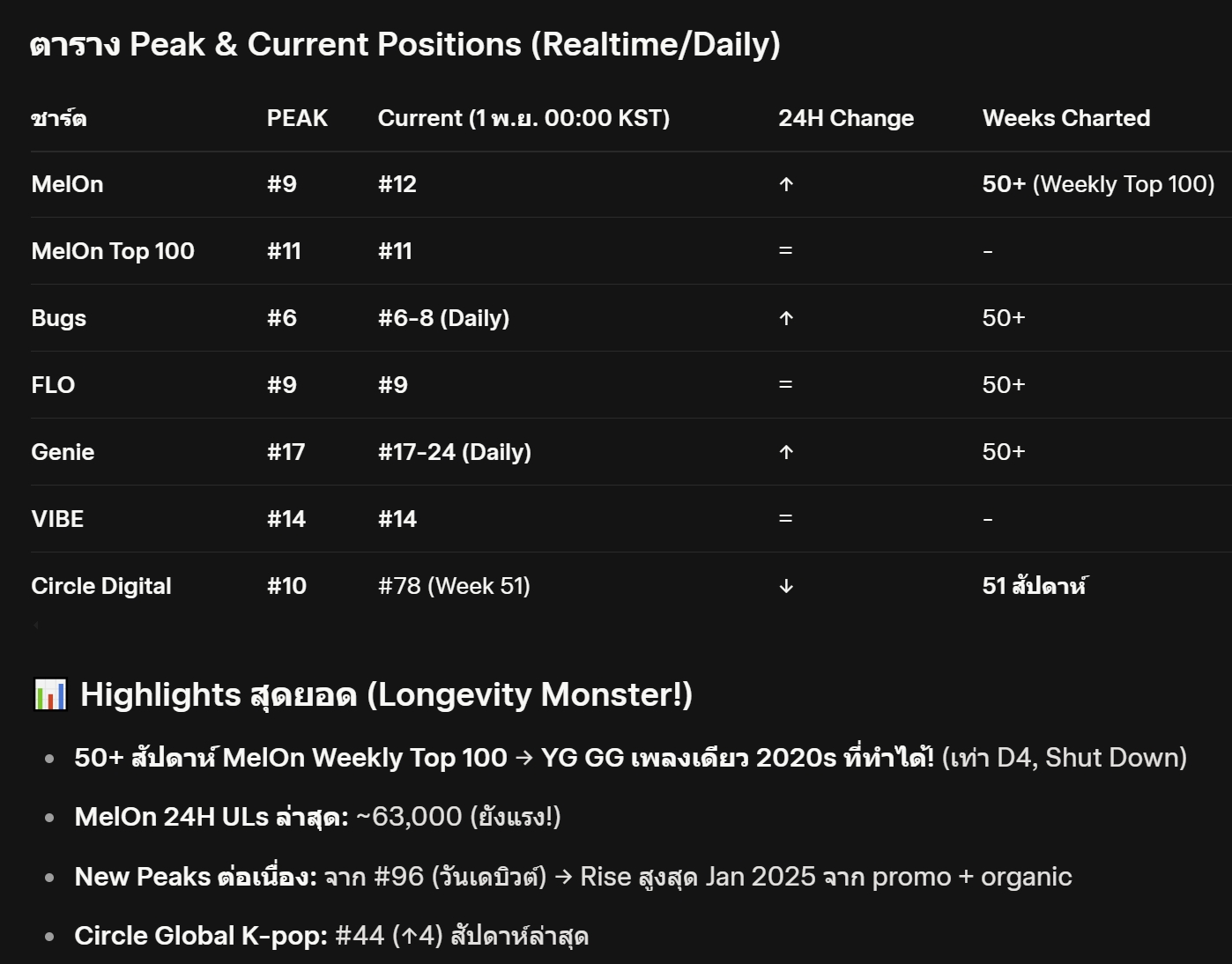Click the 24H Change column header
Image resolution: width=1232 pixels, height=964 pixels.
coord(845,118)
